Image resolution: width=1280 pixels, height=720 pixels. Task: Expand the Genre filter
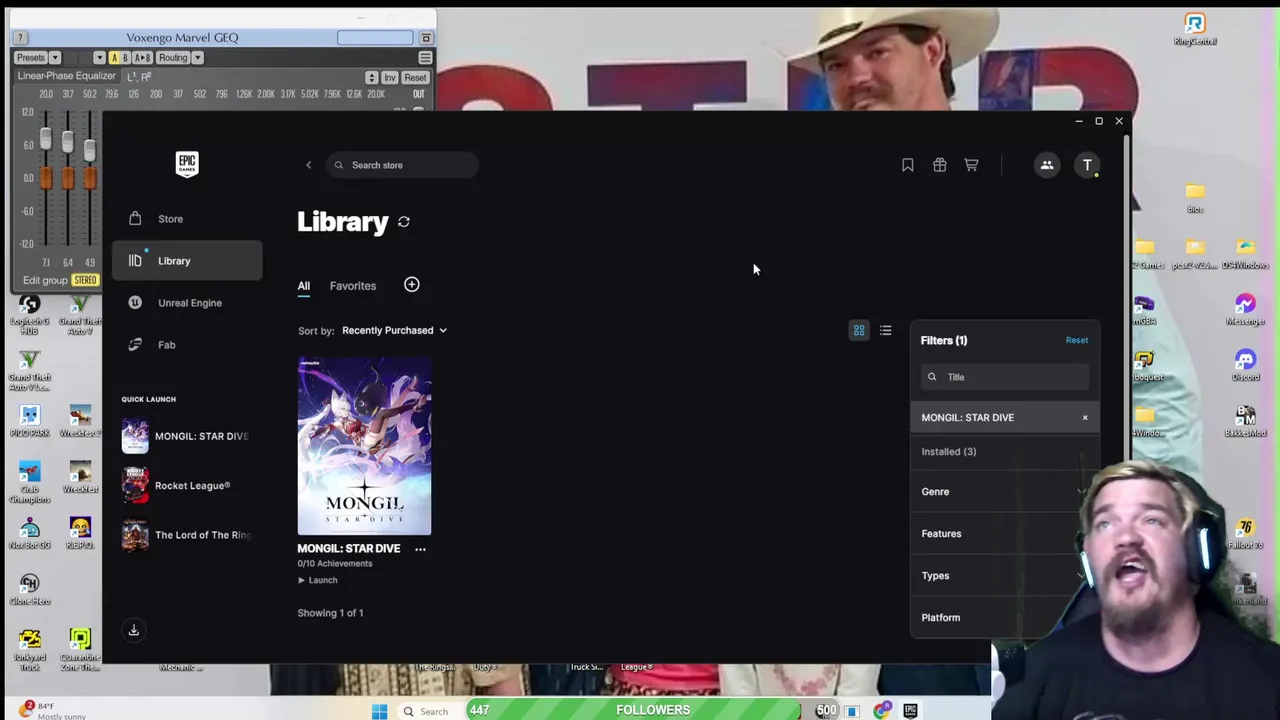(1004, 492)
